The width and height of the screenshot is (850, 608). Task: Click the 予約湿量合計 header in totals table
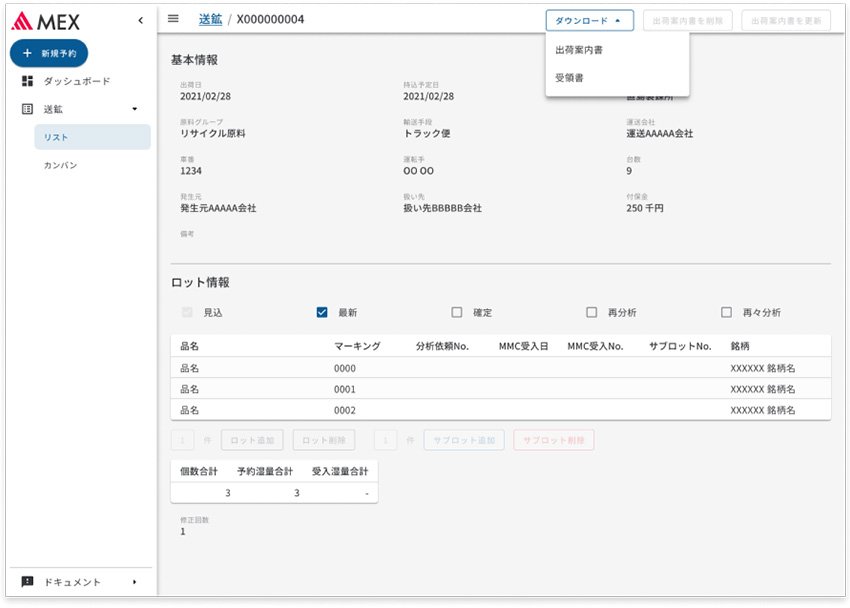[265, 471]
